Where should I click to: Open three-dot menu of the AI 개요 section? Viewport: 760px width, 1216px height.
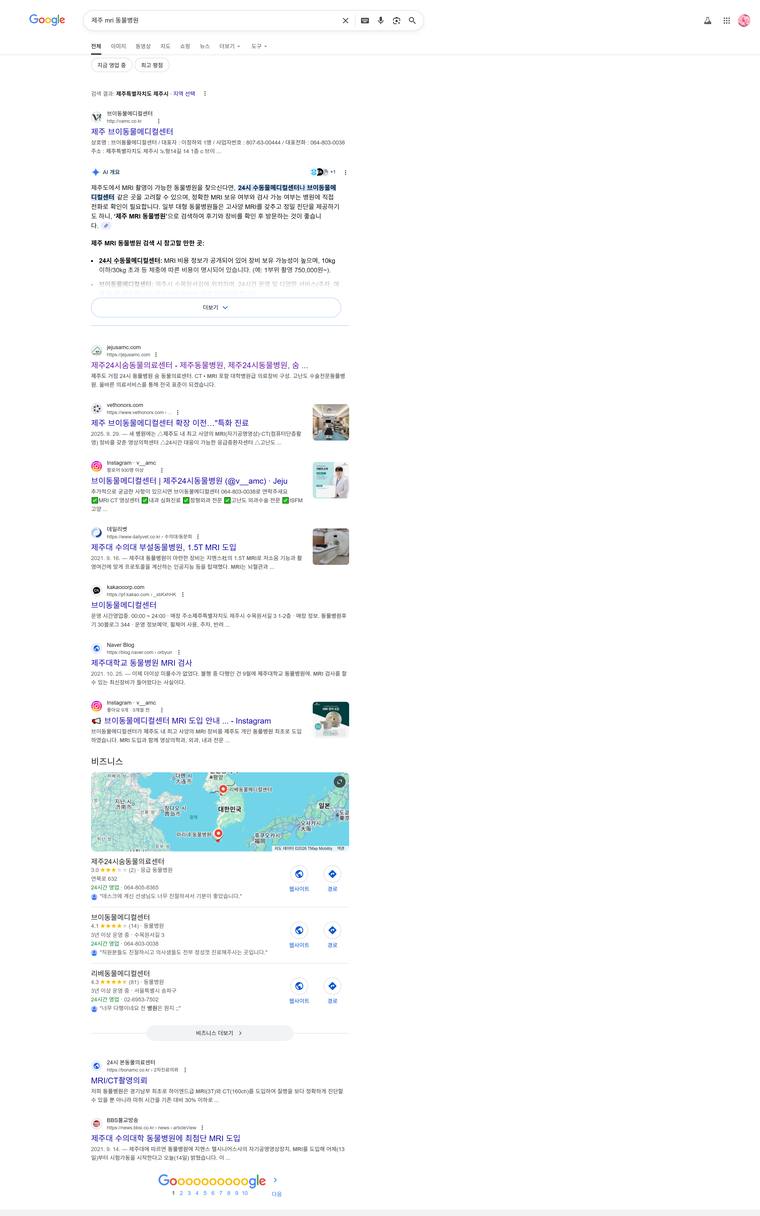pyautogui.click(x=346, y=172)
